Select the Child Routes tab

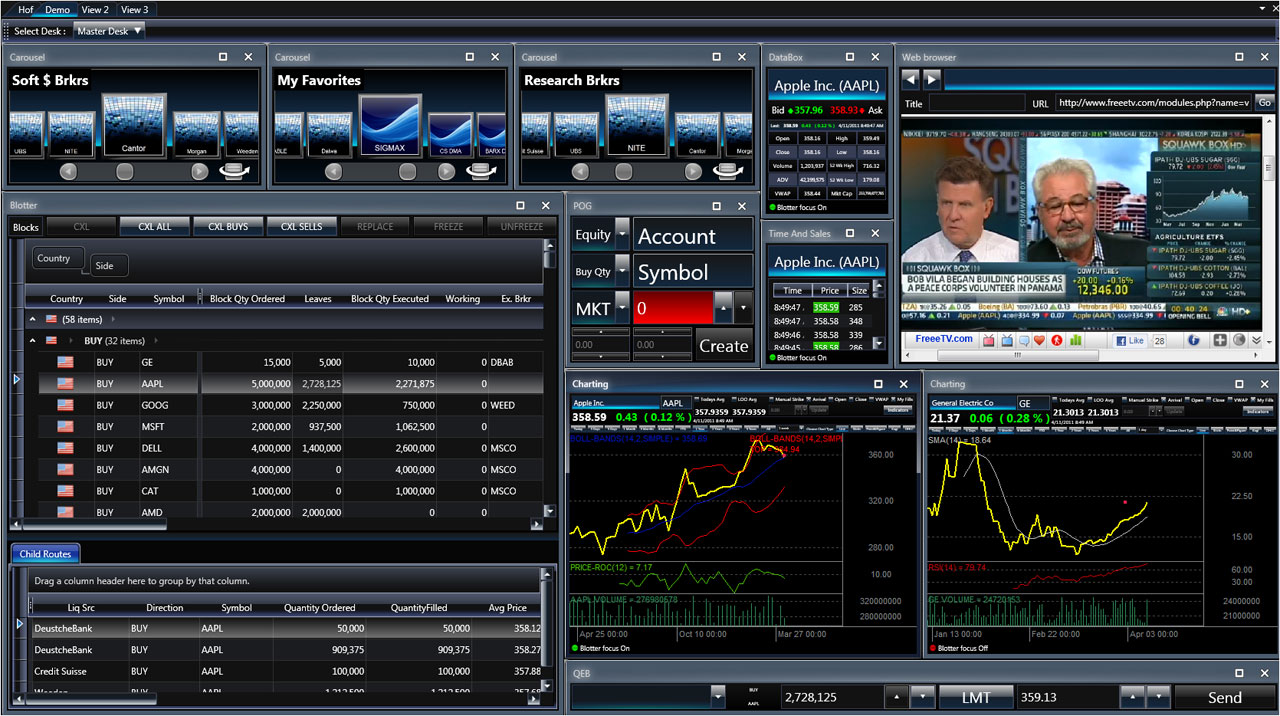click(45, 554)
